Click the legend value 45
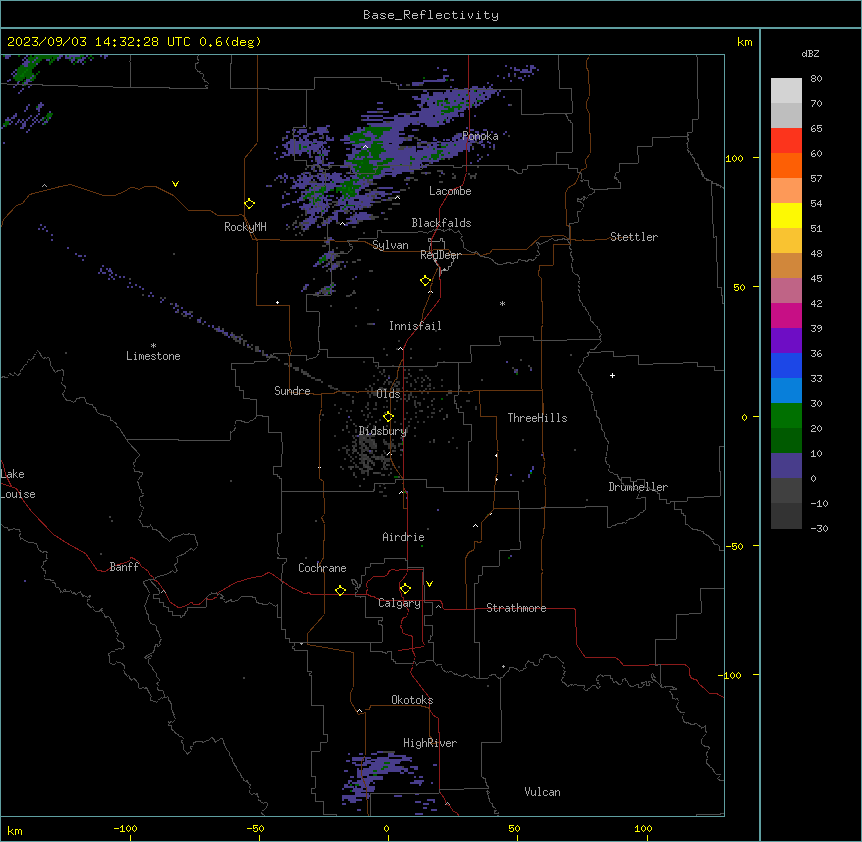862x842 pixels. click(x=816, y=279)
